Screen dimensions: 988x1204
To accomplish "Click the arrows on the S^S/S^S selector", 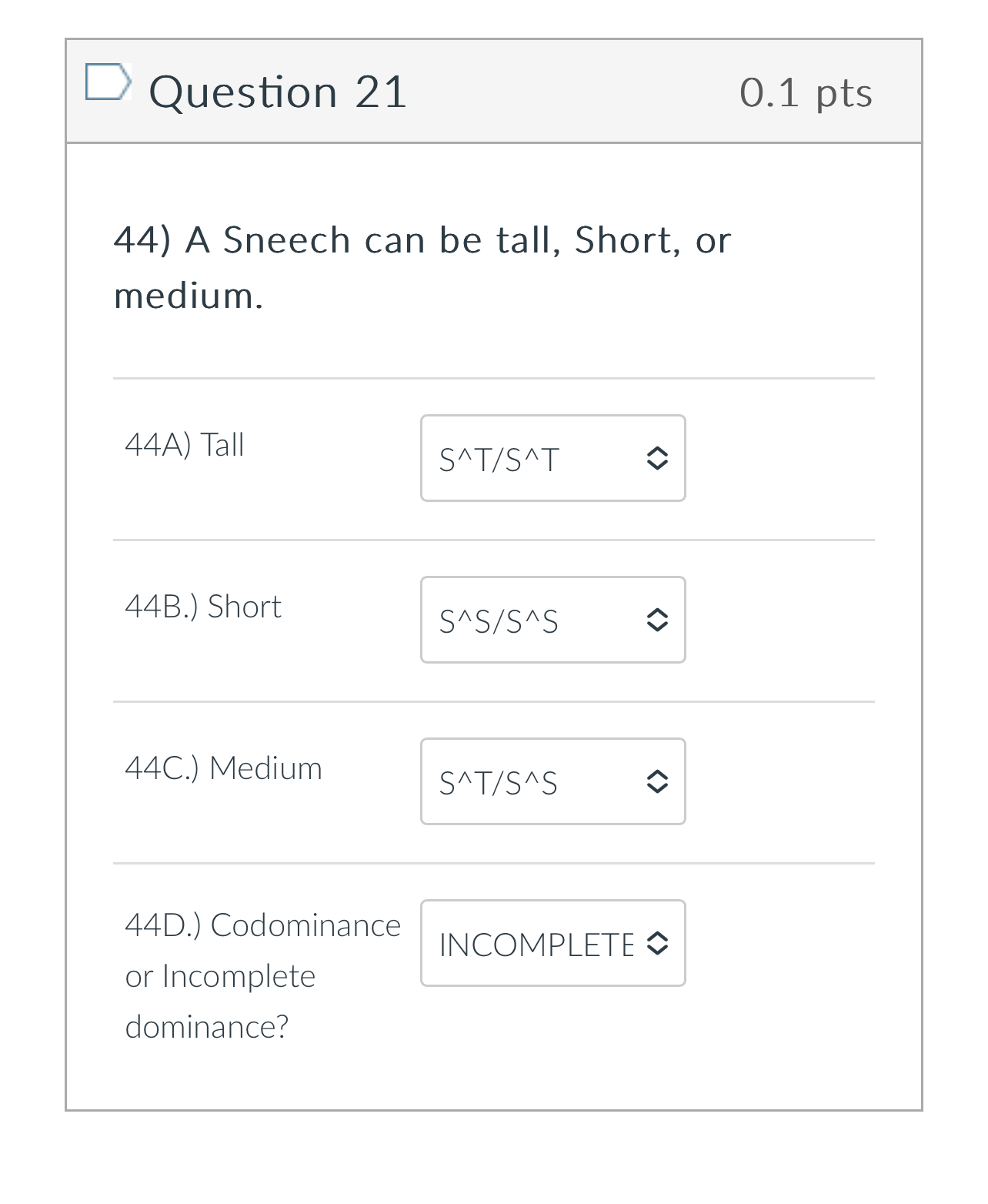I will (x=656, y=620).
